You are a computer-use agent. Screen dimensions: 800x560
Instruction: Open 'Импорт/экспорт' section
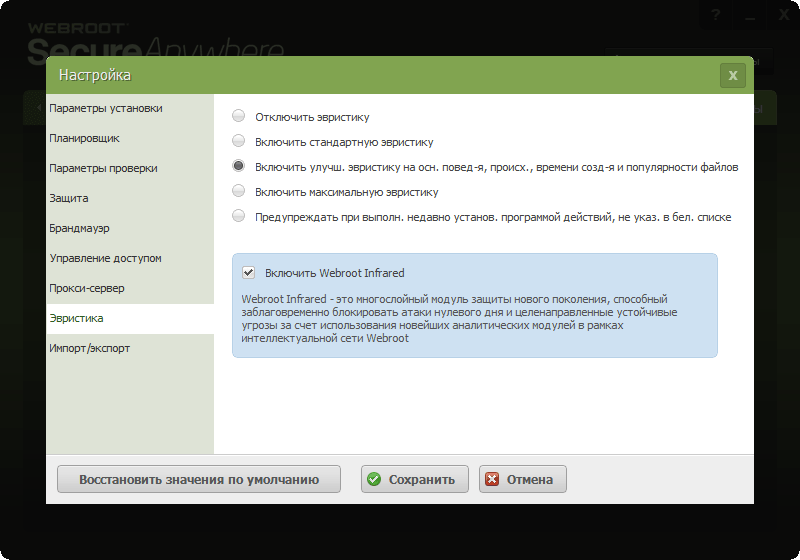(130, 349)
